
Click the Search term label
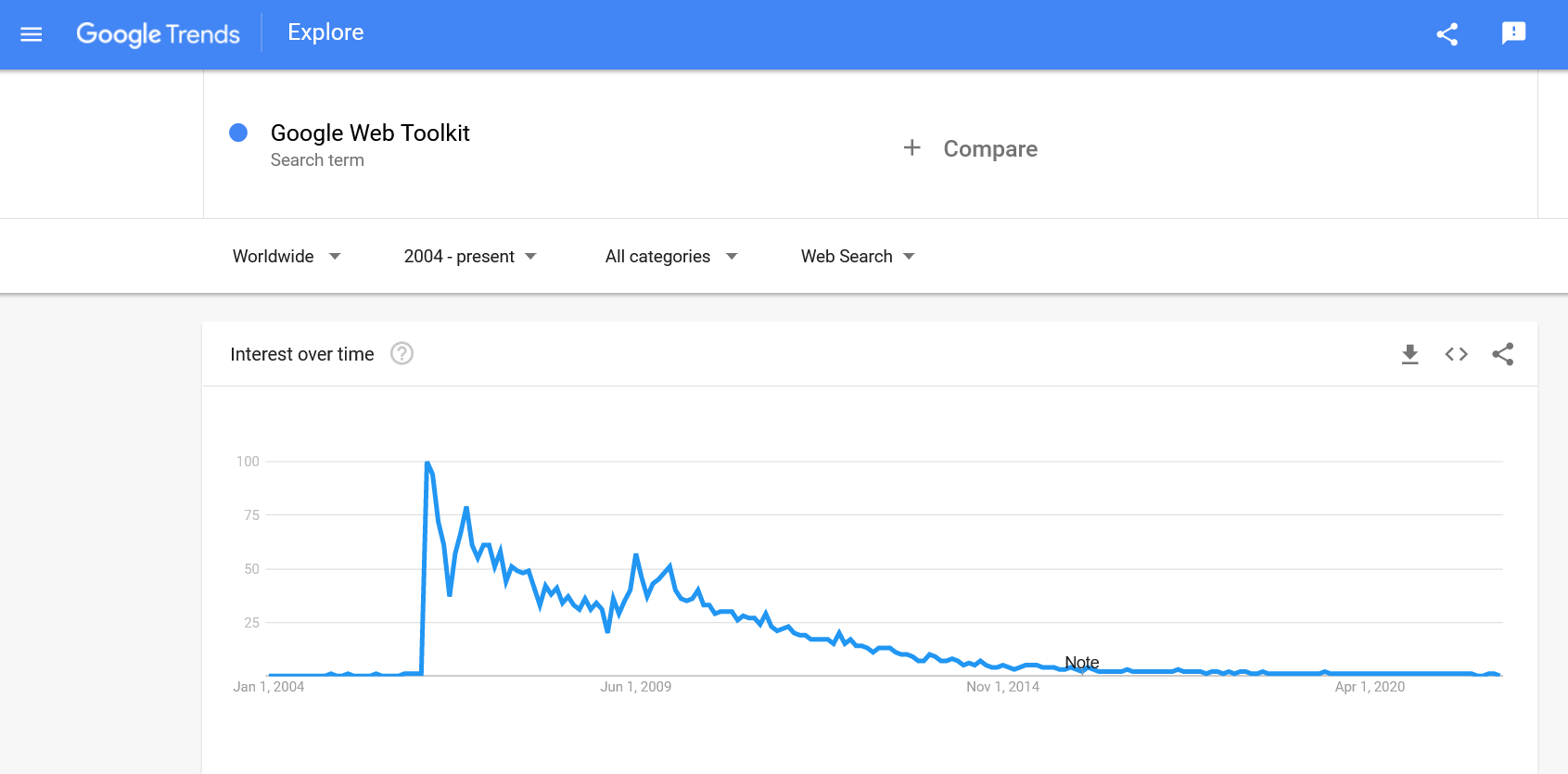pyautogui.click(x=317, y=159)
